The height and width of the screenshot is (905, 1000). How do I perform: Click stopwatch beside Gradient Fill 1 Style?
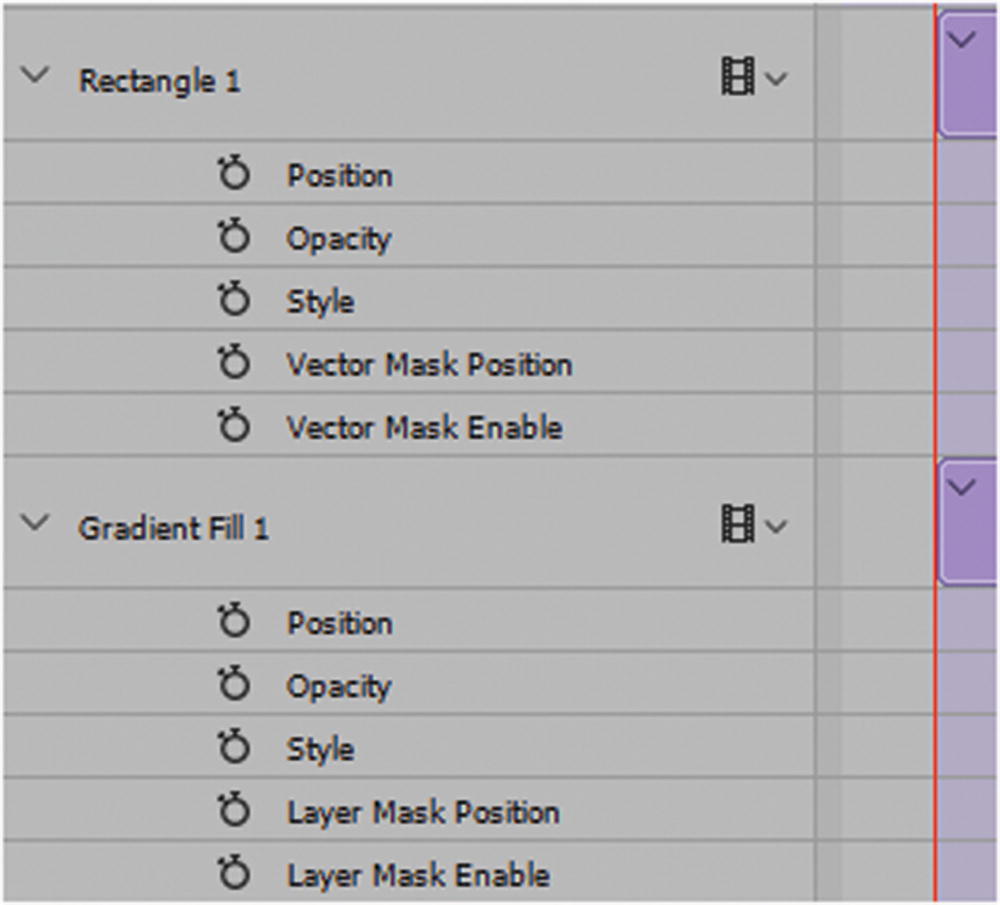click(x=233, y=749)
